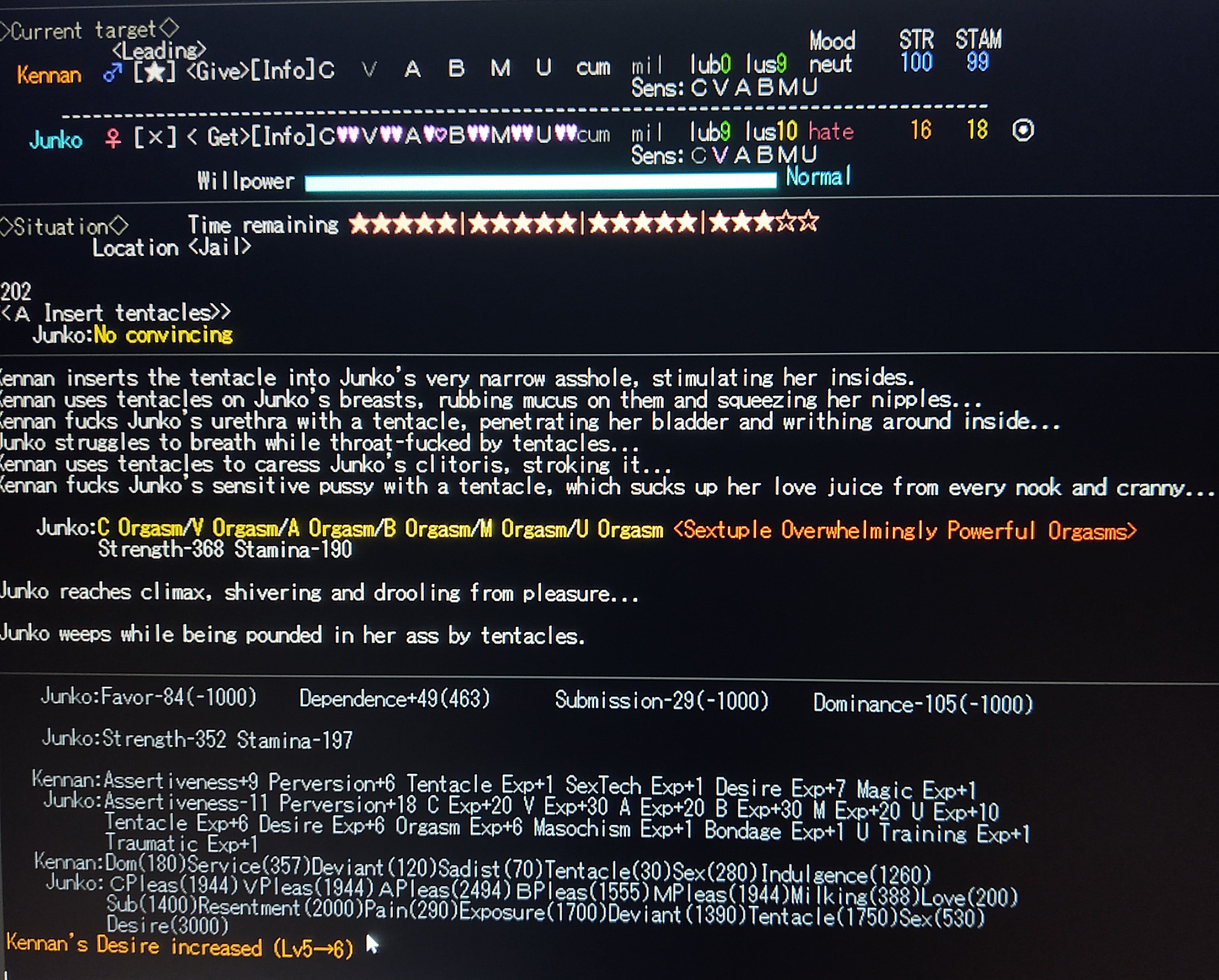Screen dimensions: 1219x980
Task: Click the diamond icon after Situation header
Action: (119, 225)
